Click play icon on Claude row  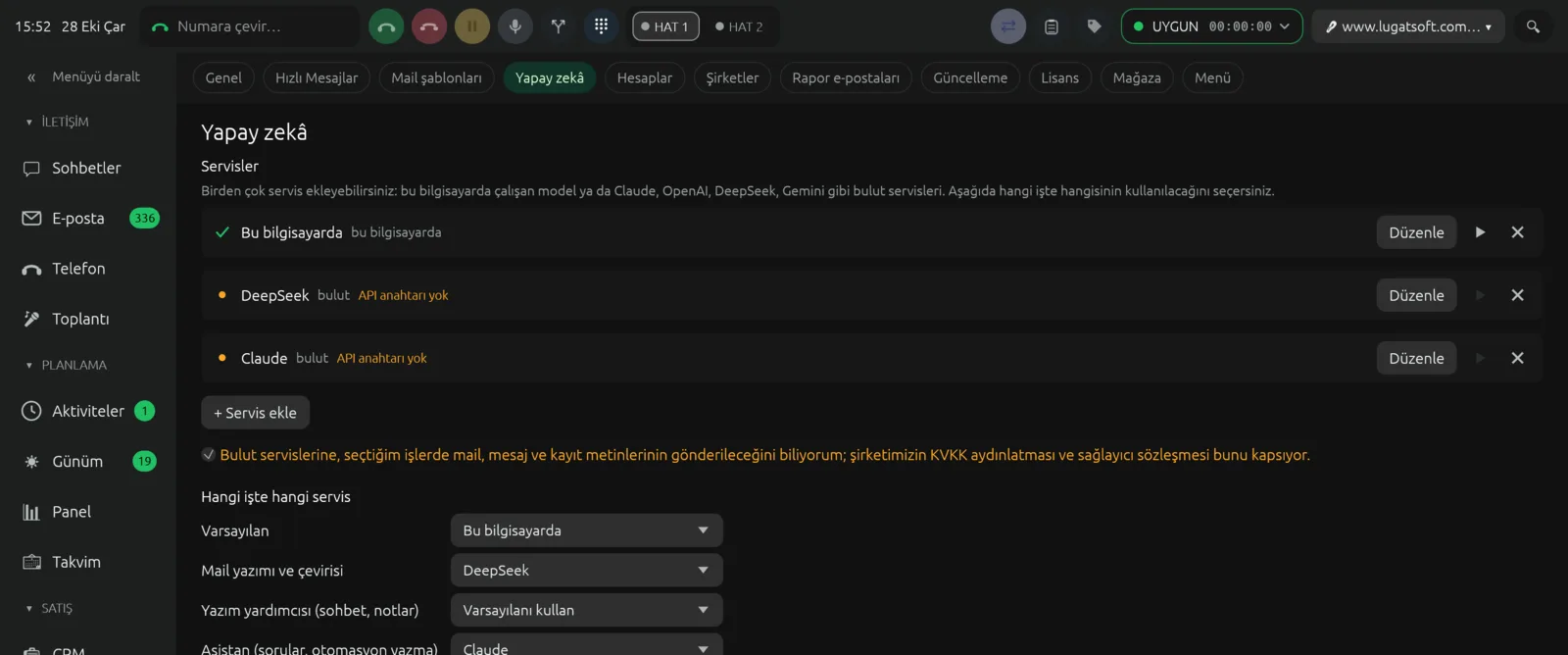pos(1480,358)
